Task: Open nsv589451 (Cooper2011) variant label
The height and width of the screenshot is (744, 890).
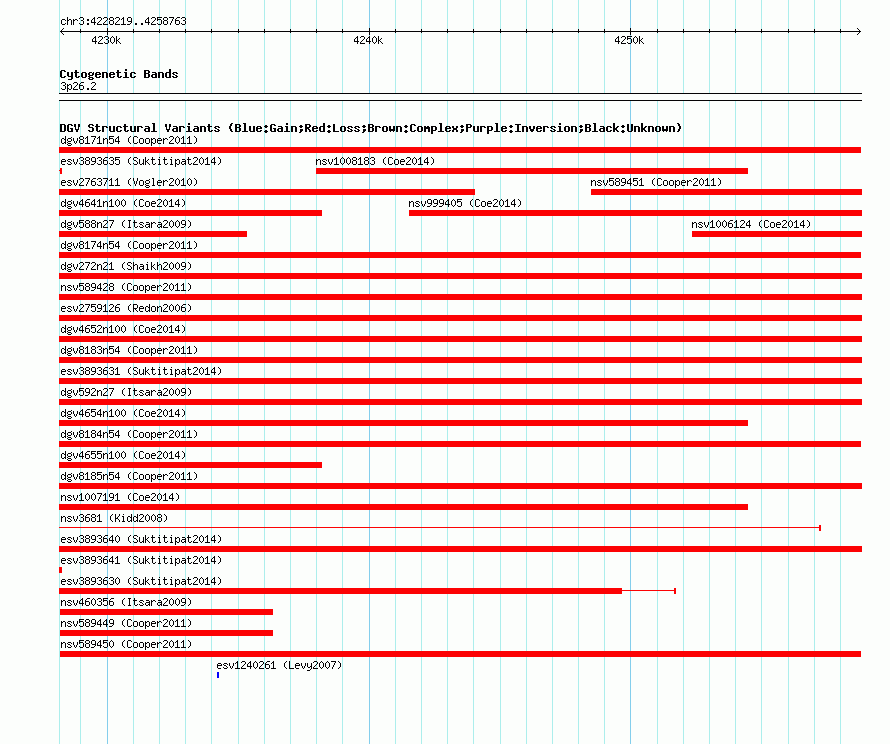Action: click(656, 182)
